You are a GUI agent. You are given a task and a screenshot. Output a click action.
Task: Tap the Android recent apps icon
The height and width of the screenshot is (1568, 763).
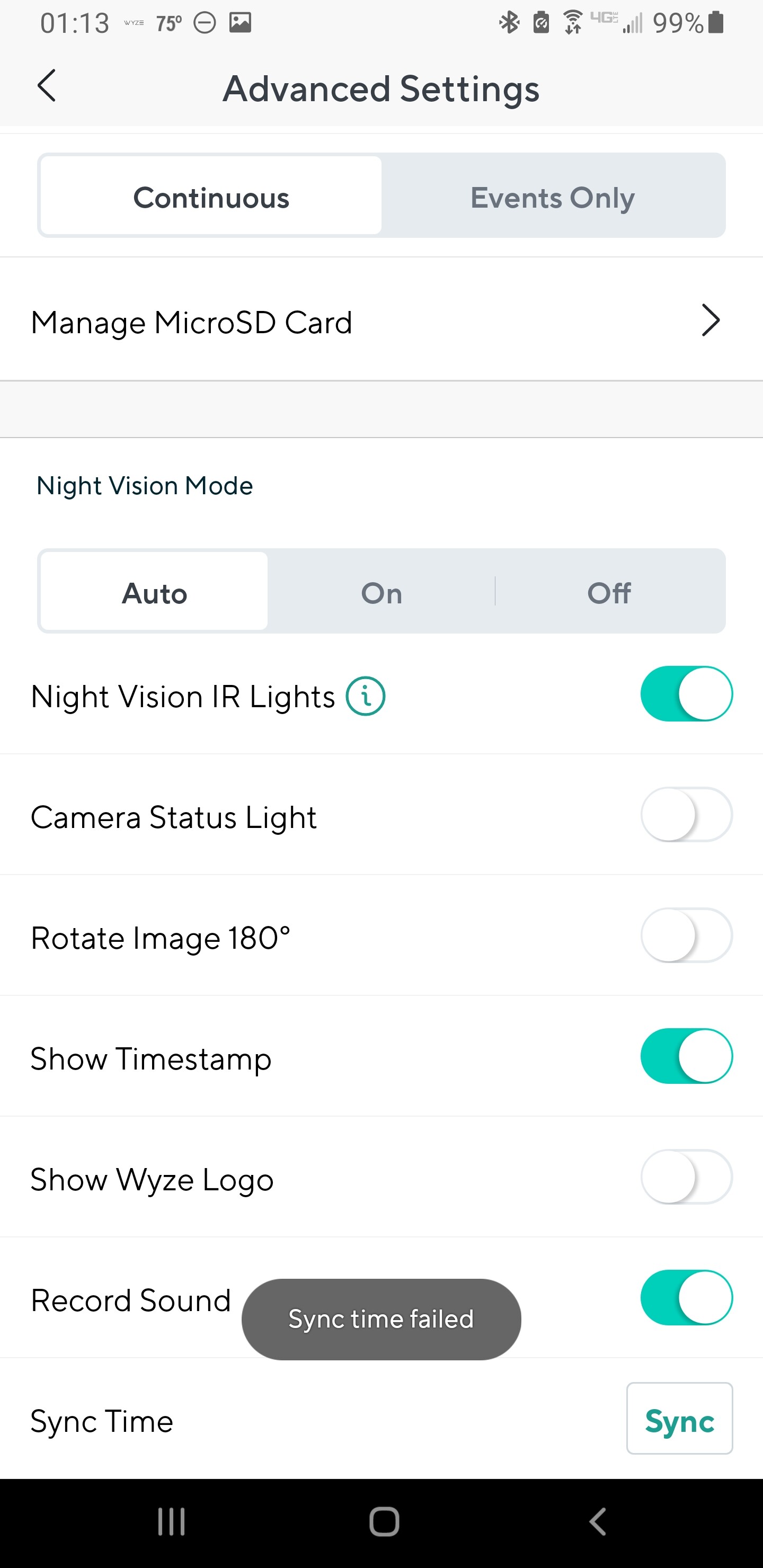pos(171,1522)
